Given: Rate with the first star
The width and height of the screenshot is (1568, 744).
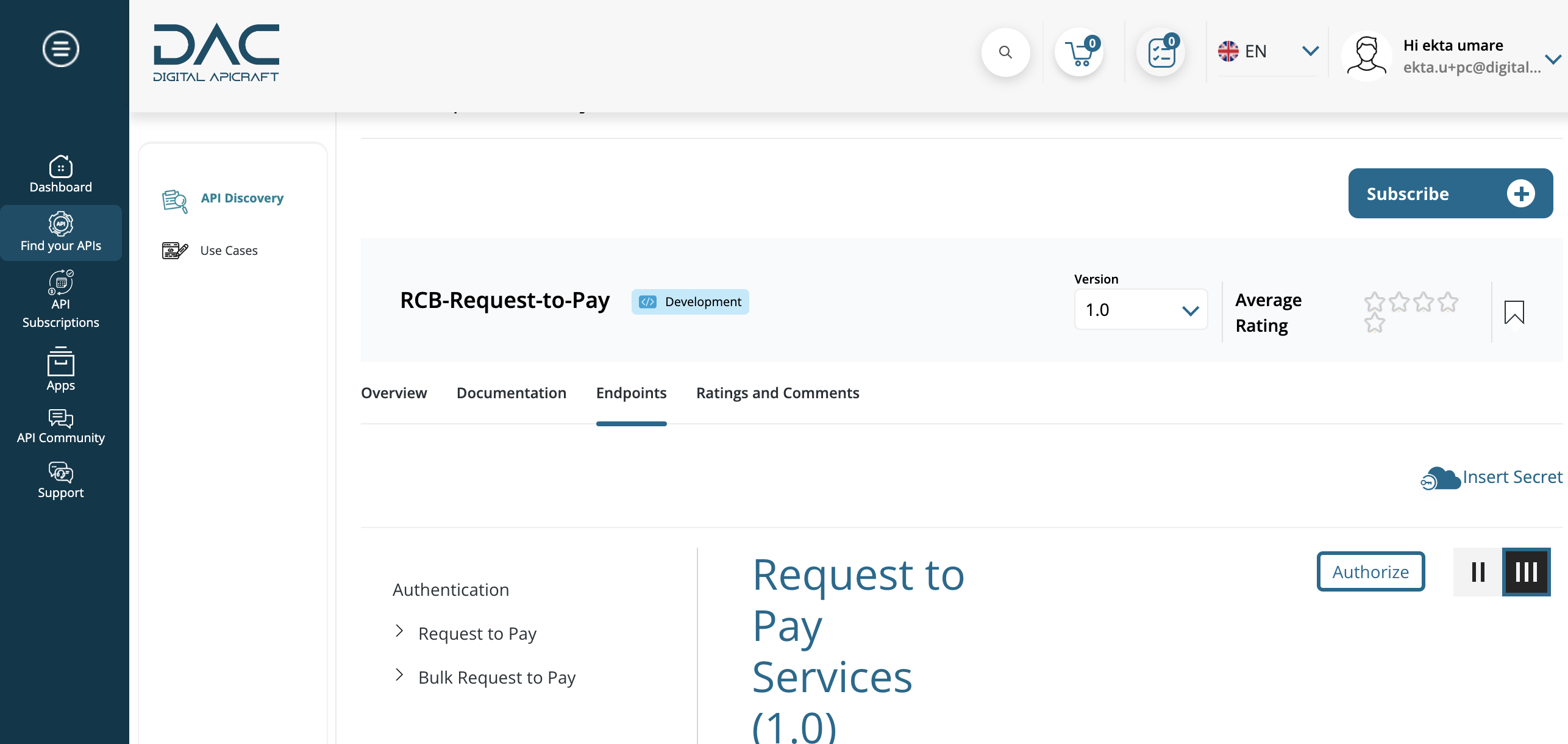Looking at the screenshot, I should point(1375,301).
